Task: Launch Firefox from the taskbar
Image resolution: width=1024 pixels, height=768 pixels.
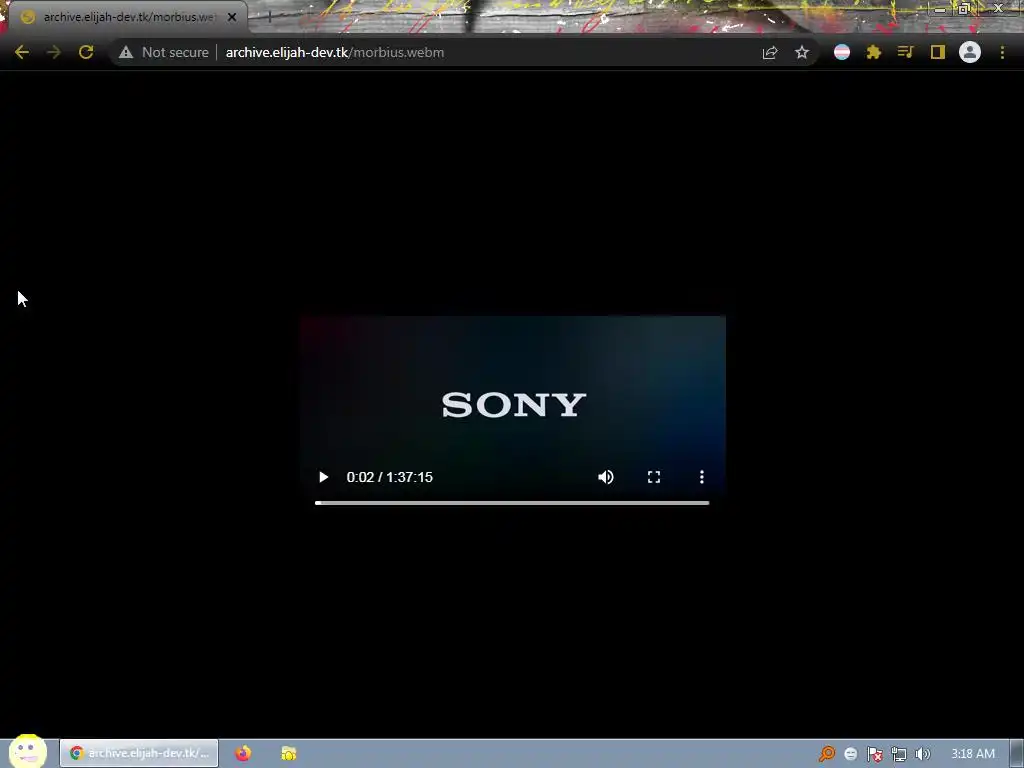Action: [x=243, y=753]
